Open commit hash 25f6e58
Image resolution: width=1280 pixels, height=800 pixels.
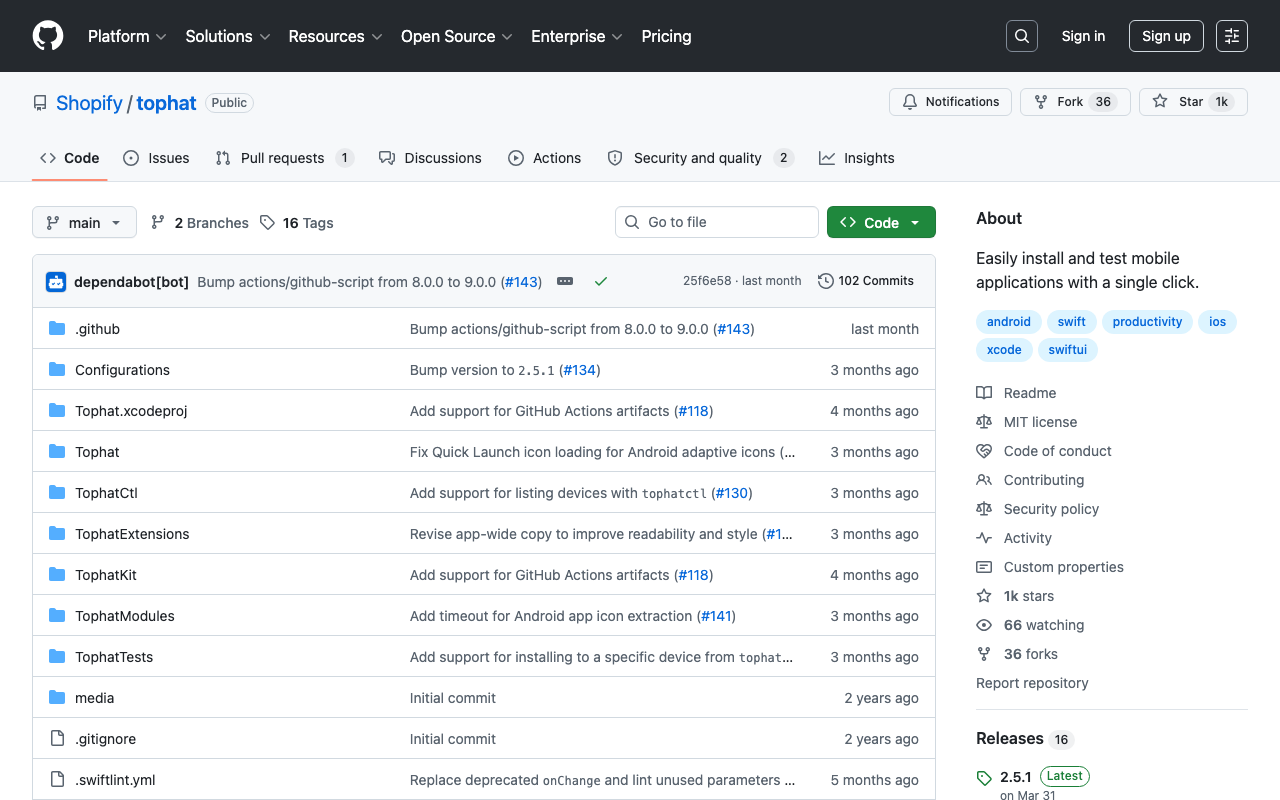point(707,281)
